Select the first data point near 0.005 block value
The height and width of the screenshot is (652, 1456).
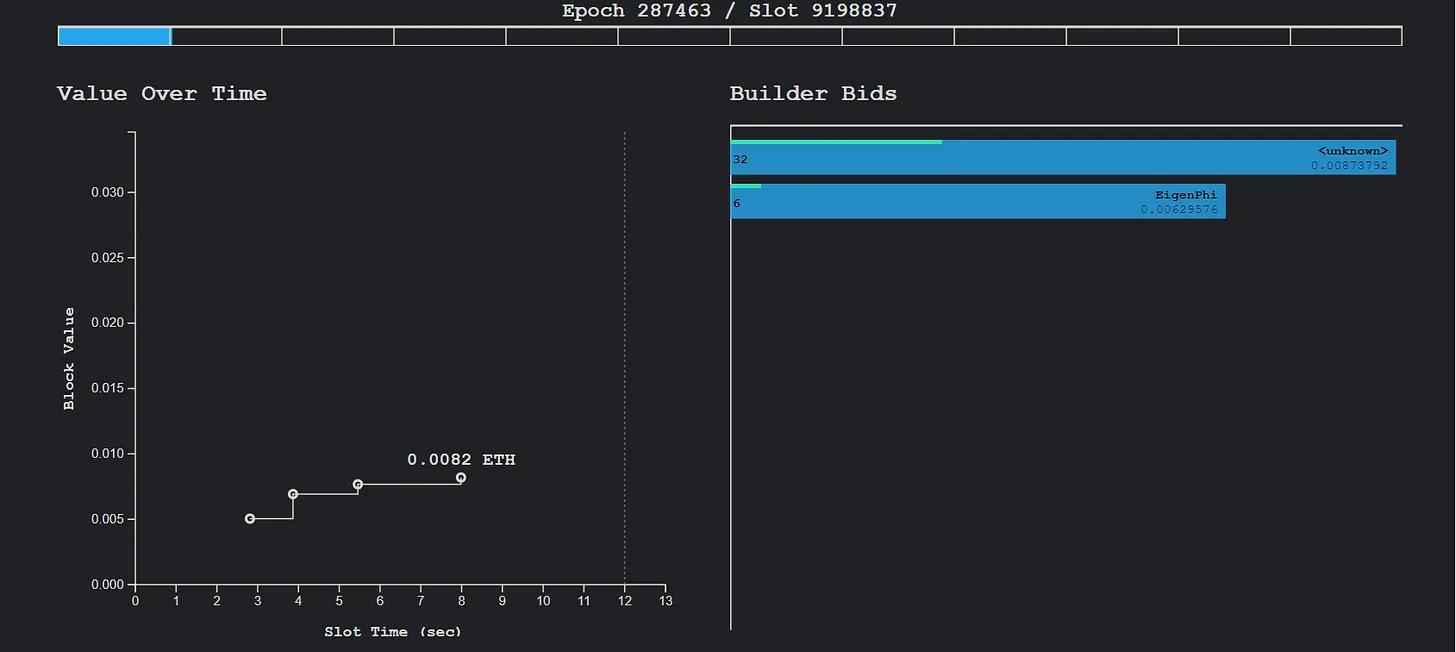(x=250, y=519)
